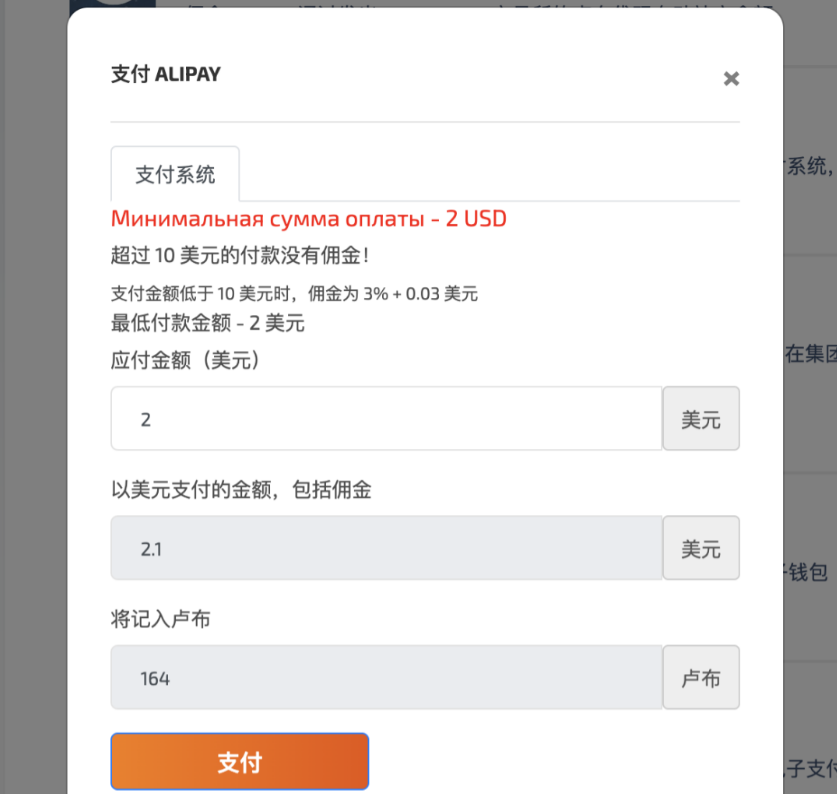Click the 应付金额（美元）label

(x=187, y=360)
